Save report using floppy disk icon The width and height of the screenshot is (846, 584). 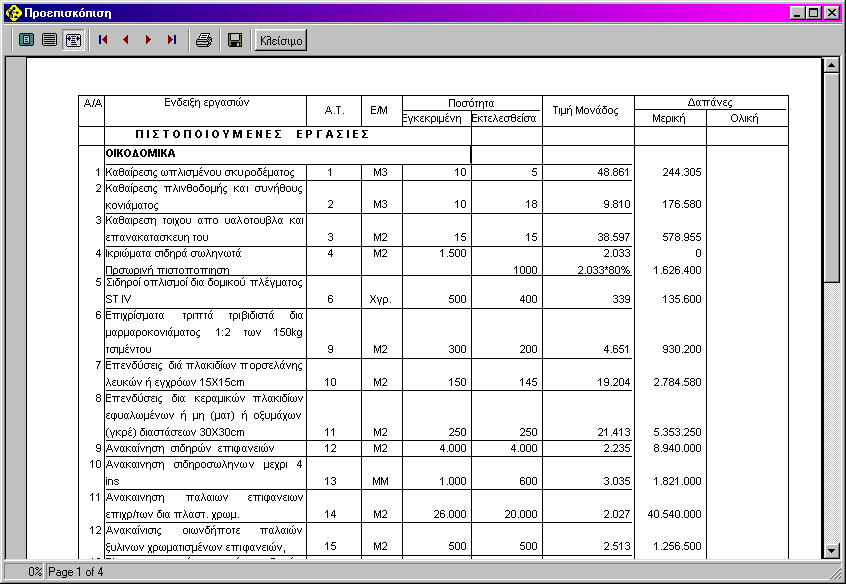click(x=235, y=40)
